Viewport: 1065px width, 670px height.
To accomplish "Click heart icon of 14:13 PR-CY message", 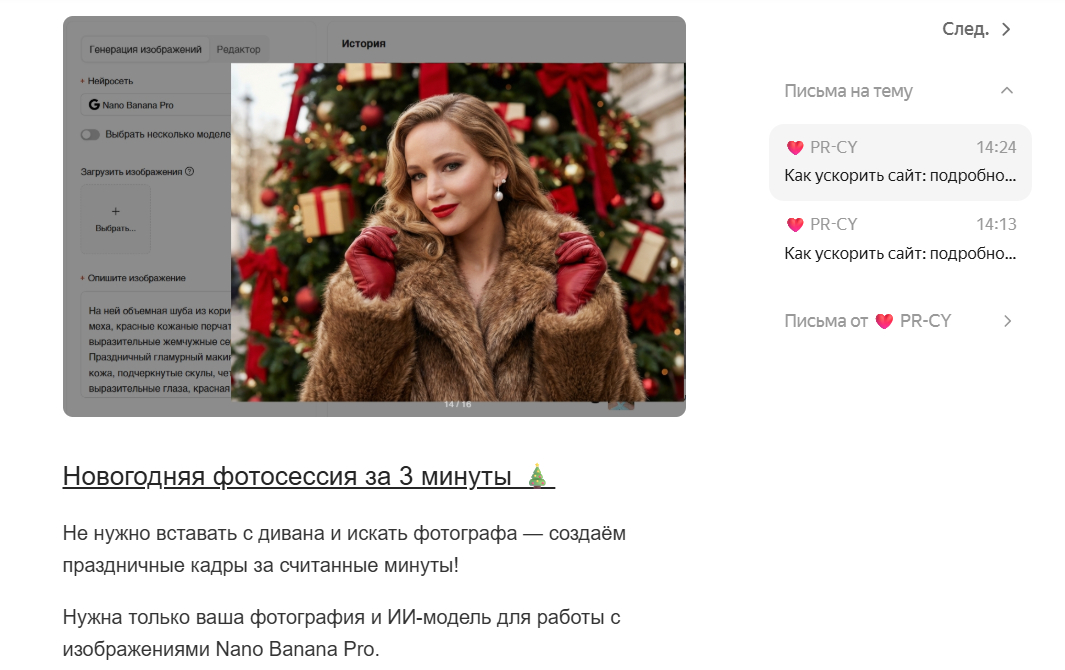I will point(795,224).
